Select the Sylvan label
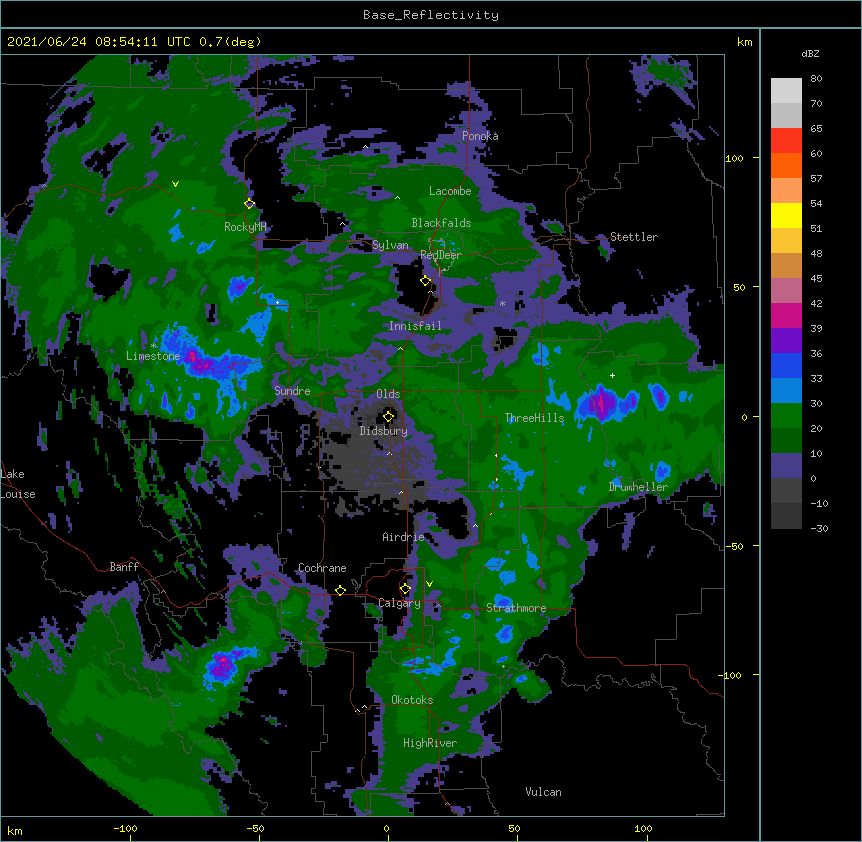The height and width of the screenshot is (842, 862). click(390, 245)
